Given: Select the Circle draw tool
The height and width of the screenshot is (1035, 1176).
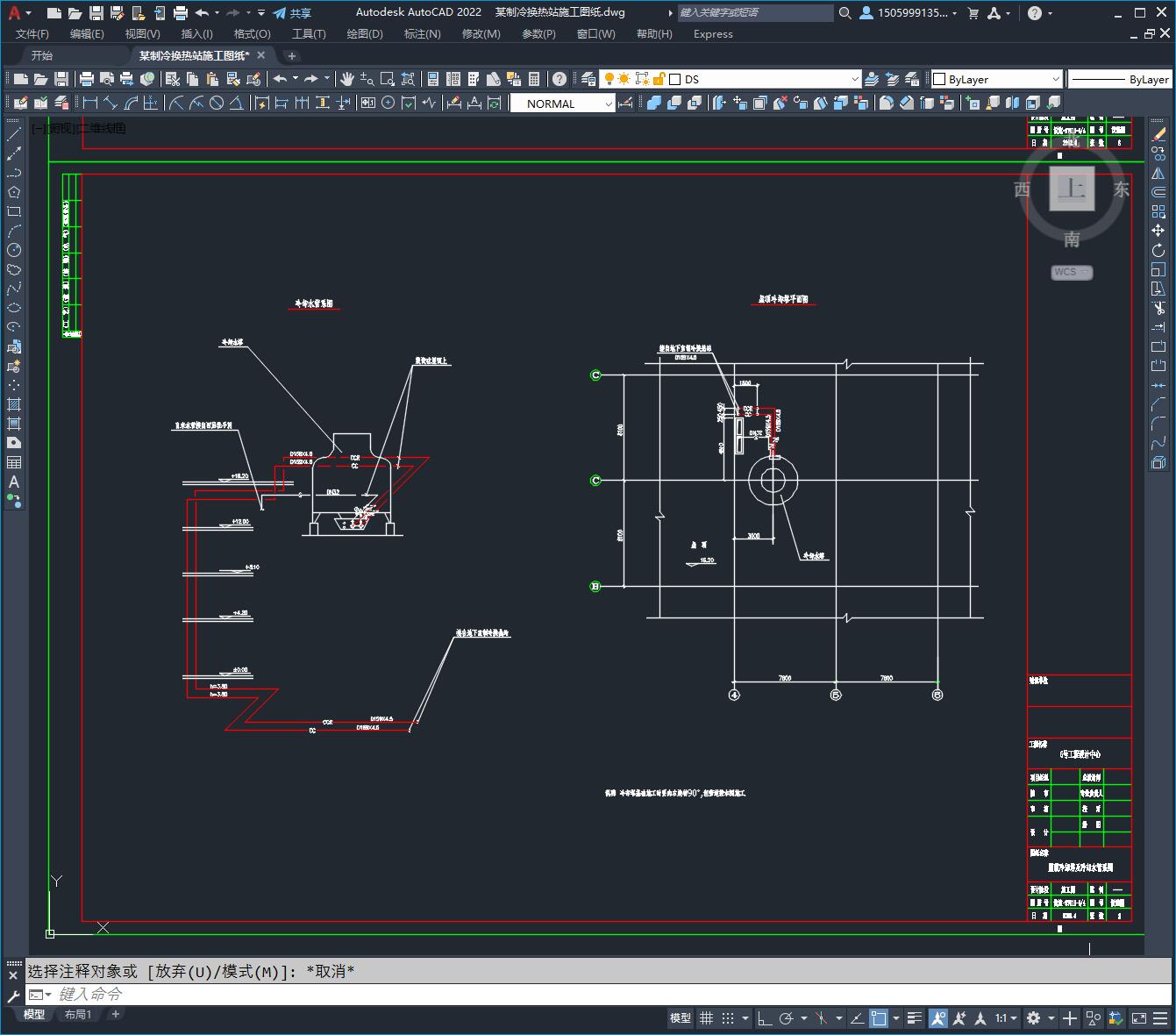Looking at the screenshot, I should (14, 250).
